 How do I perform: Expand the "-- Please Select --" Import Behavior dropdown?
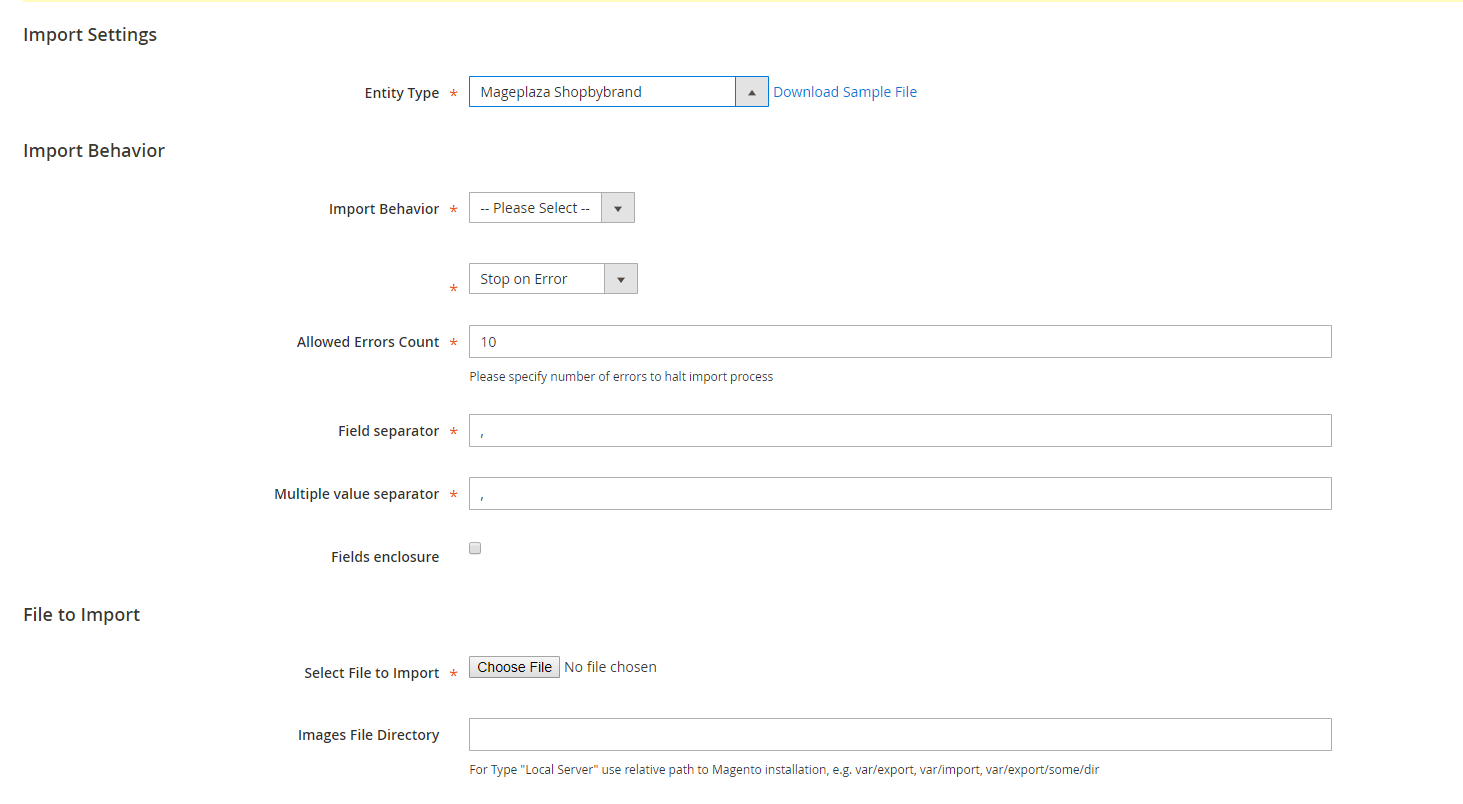click(x=536, y=208)
